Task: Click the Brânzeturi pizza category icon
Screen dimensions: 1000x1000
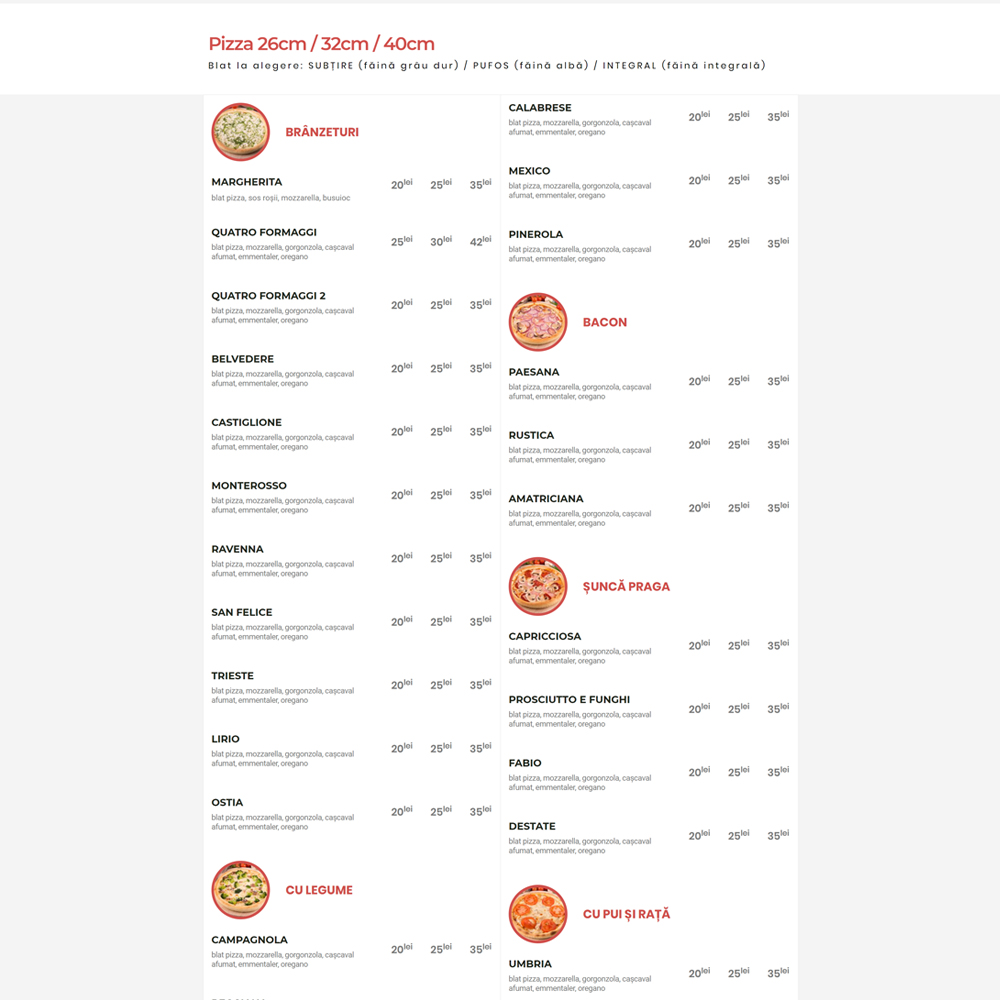Action: pos(240,132)
